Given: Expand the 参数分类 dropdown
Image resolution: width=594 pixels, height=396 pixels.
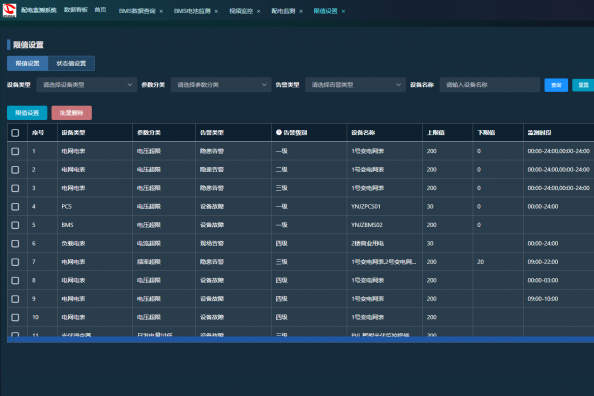Looking at the screenshot, I should pyautogui.click(x=221, y=85).
